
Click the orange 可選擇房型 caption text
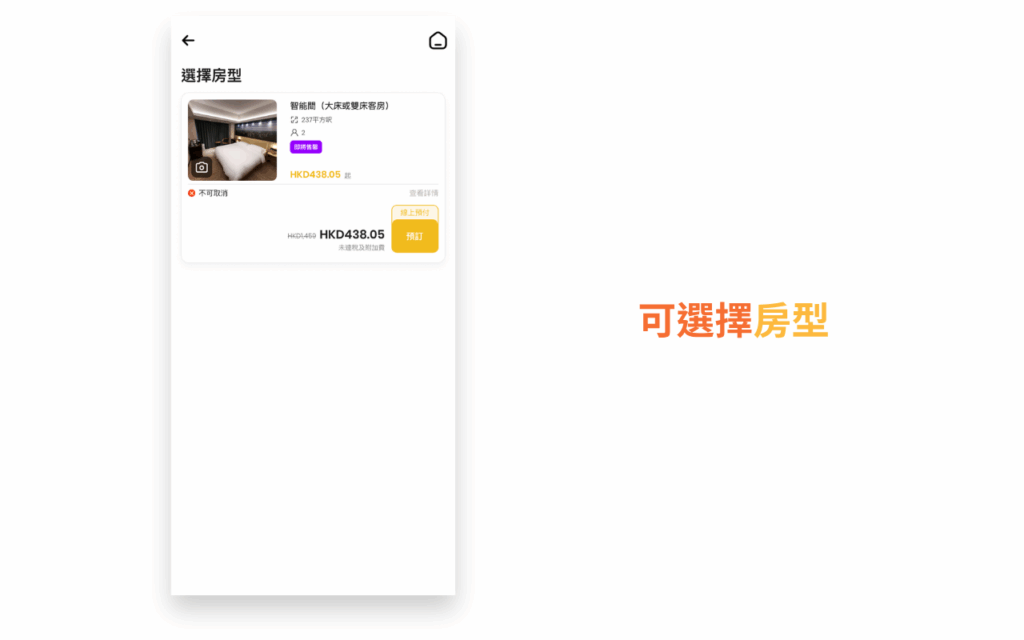[734, 321]
